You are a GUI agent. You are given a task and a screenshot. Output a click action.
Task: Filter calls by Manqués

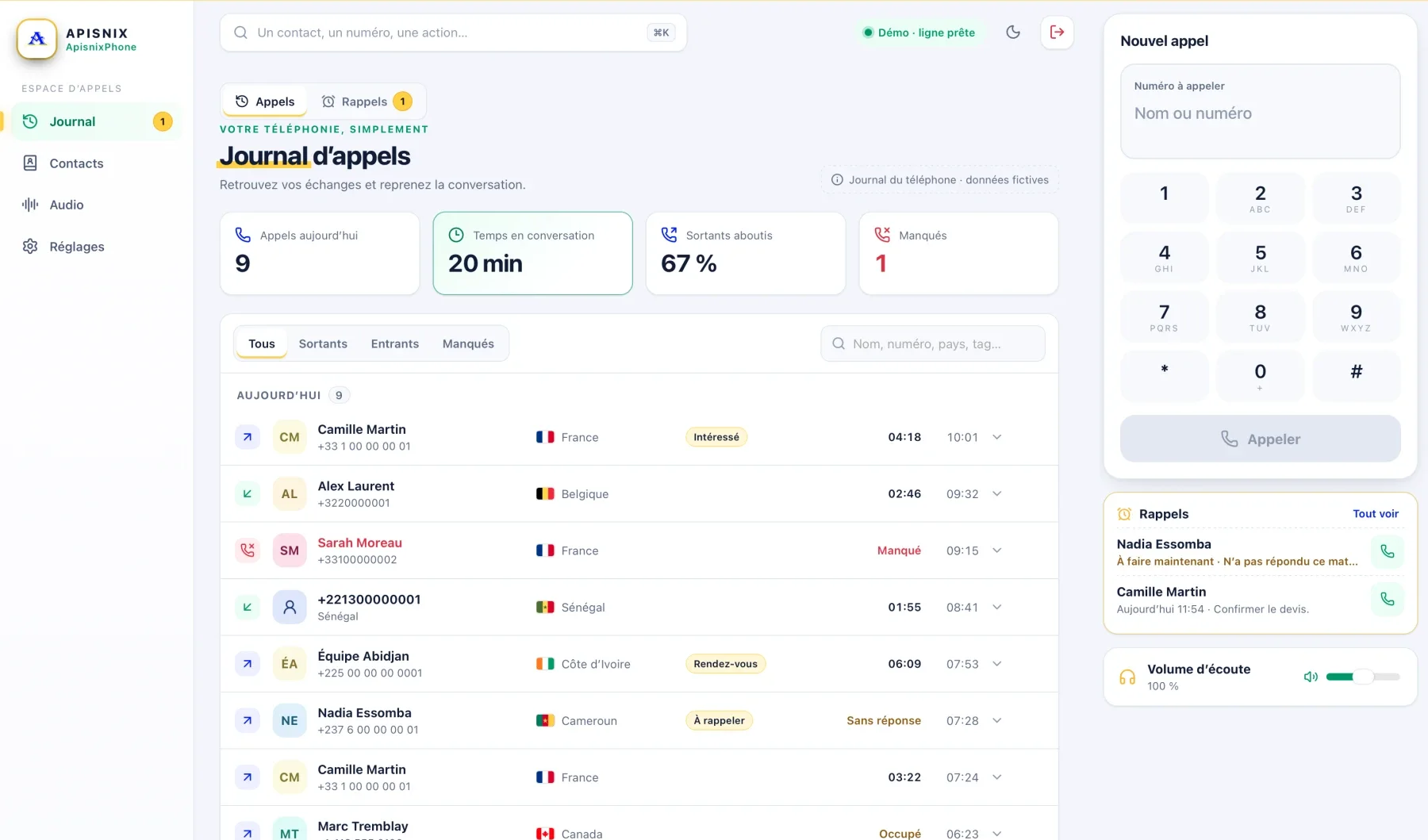pyautogui.click(x=468, y=343)
